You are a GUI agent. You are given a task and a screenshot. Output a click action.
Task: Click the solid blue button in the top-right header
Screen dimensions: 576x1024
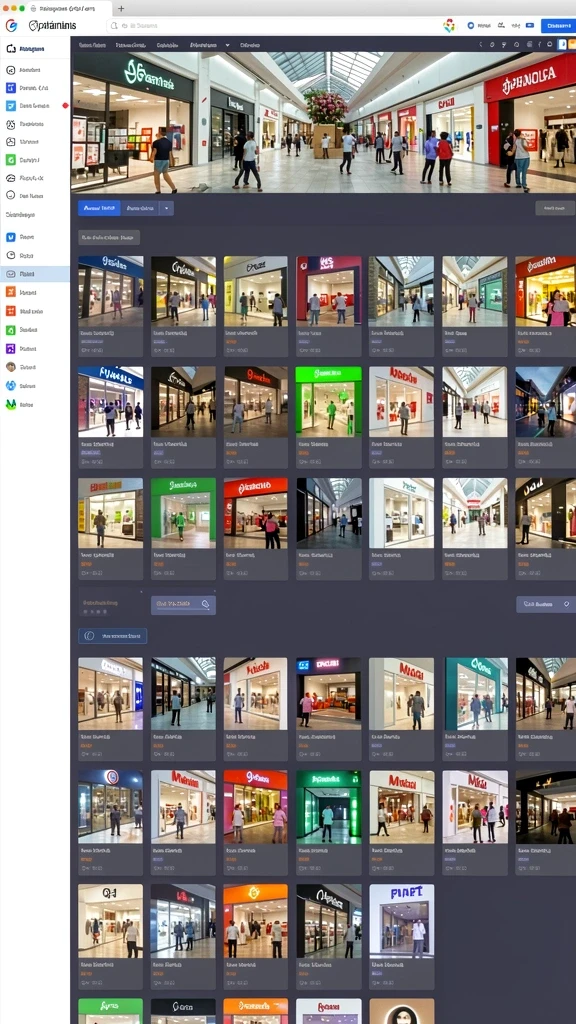[558, 25]
